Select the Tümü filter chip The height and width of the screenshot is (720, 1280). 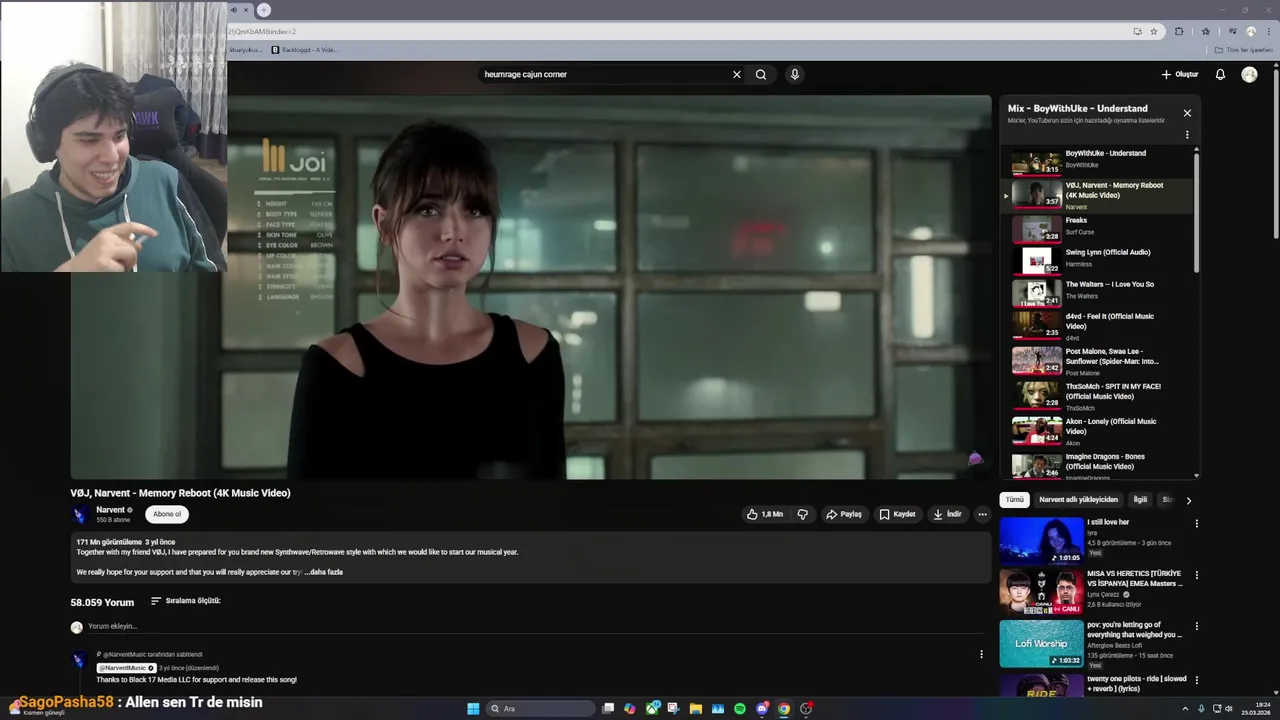coord(1015,500)
